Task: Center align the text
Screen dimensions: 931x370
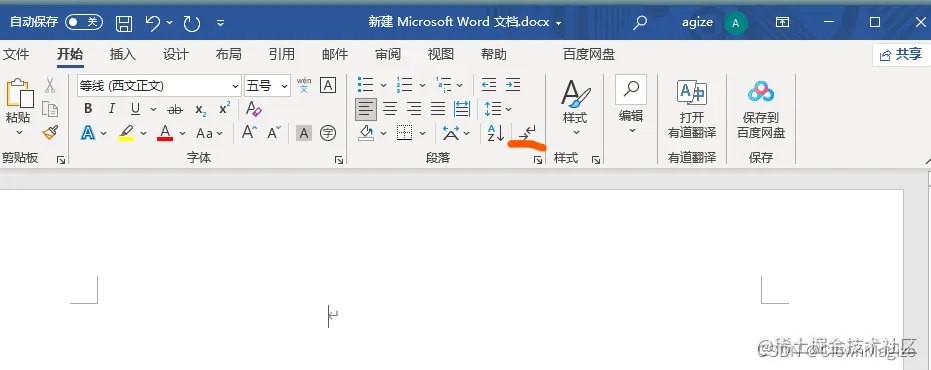Action: (390, 109)
